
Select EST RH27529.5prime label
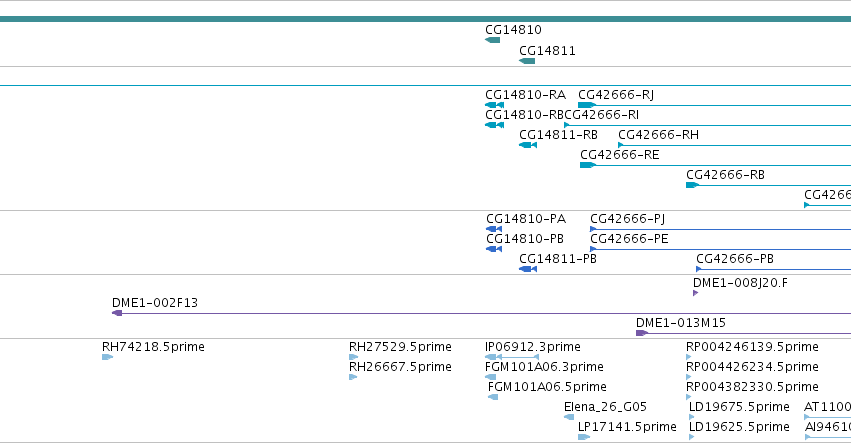(x=400, y=347)
